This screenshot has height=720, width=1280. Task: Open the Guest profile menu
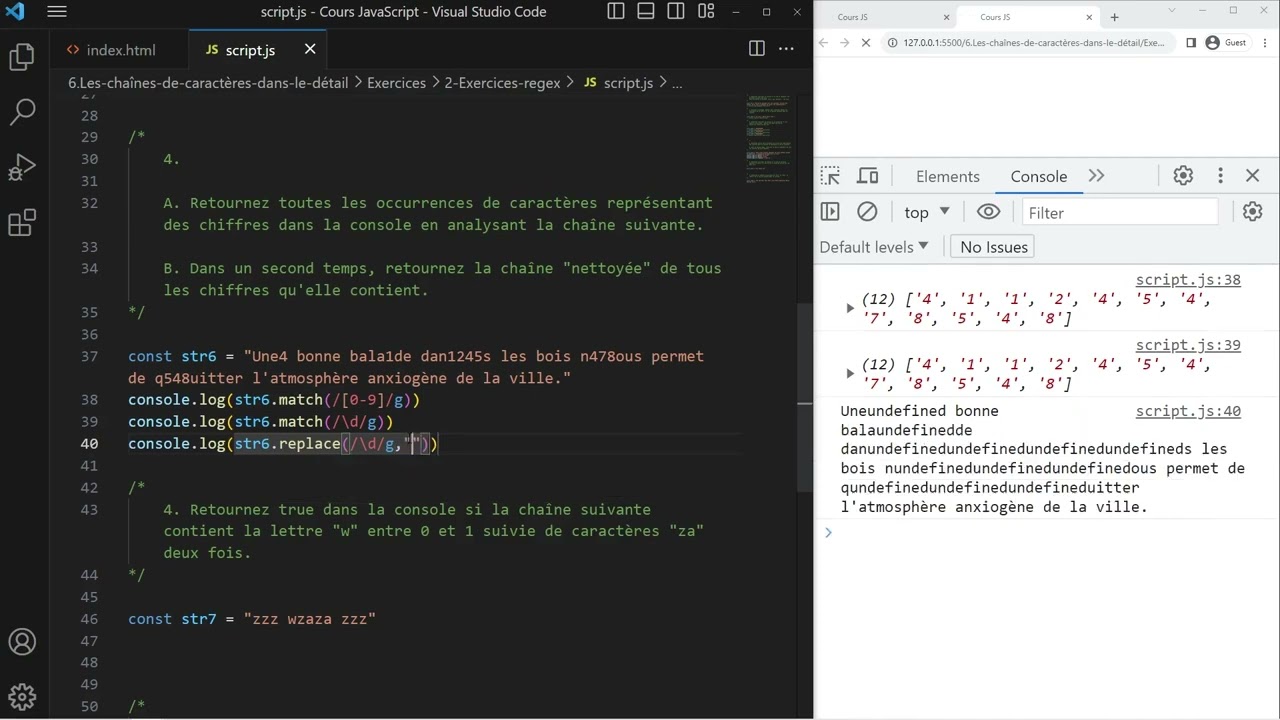pos(1226,43)
